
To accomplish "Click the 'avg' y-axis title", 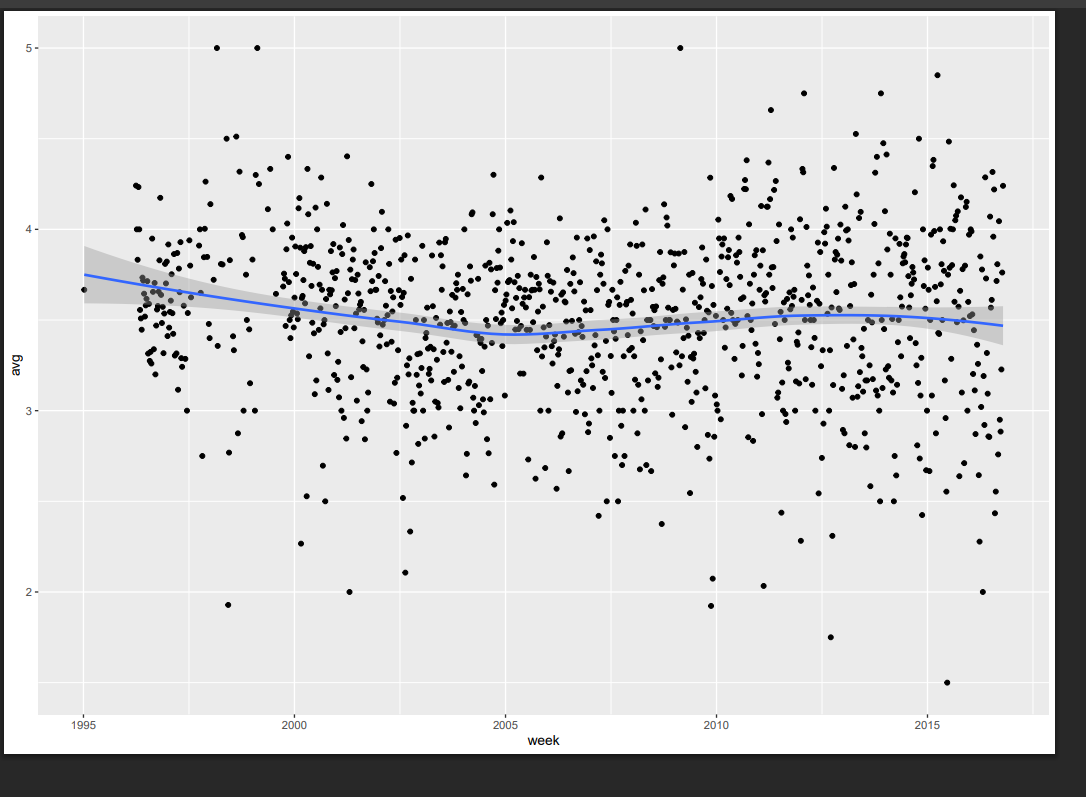I will (15, 367).
